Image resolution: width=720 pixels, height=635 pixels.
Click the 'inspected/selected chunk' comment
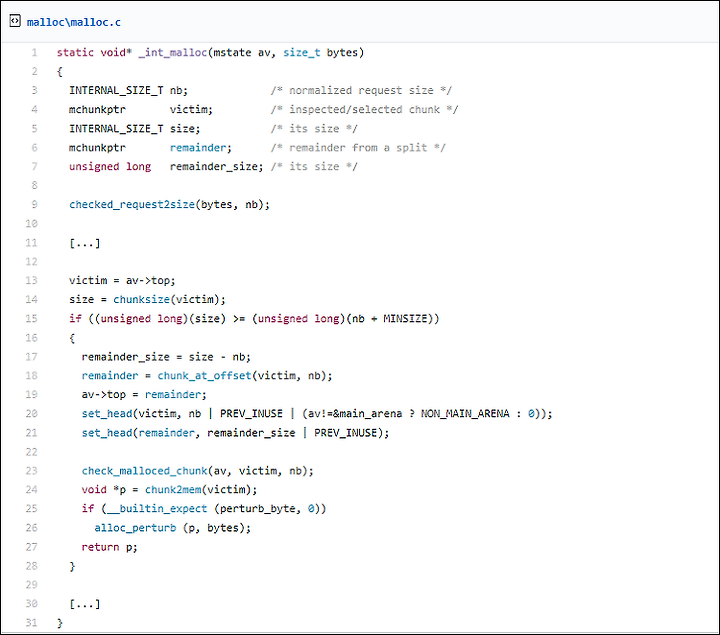(x=364, y=109)
